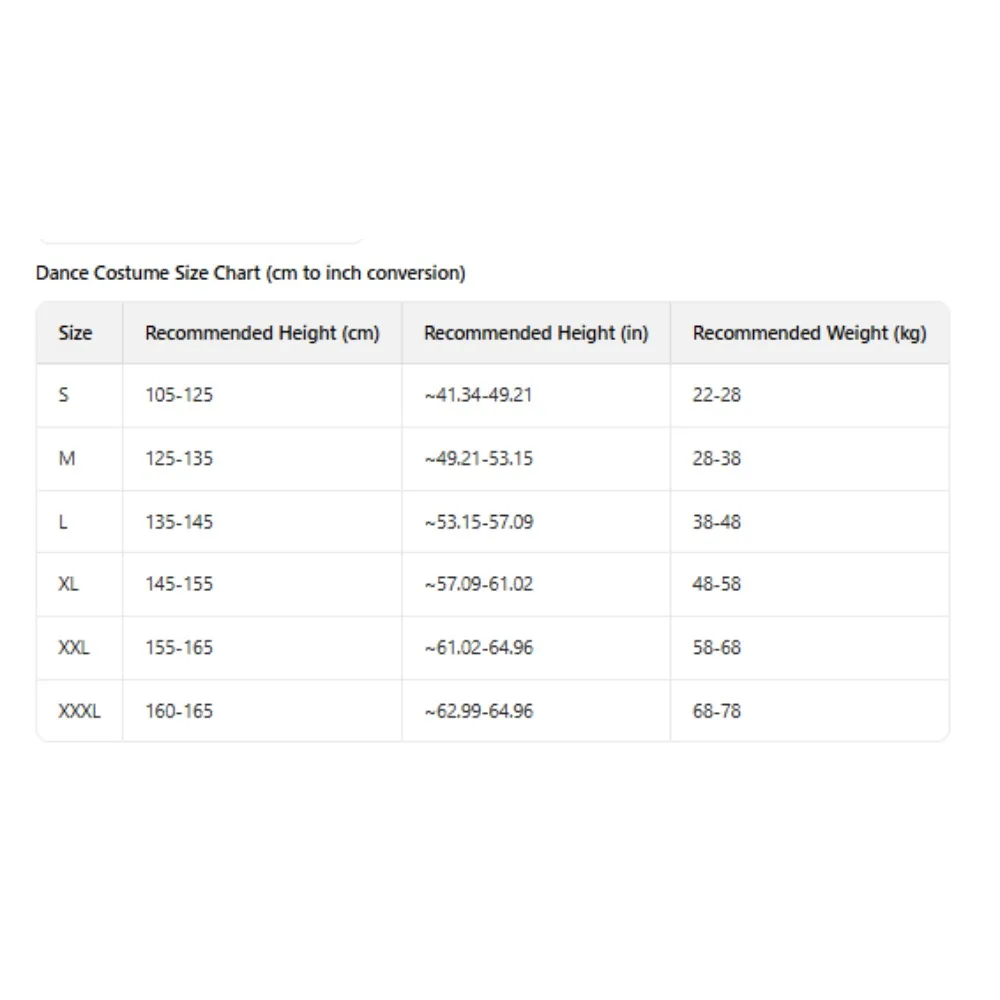Click the 38-48 weight cell
The image size is (1000, 1000).
tap(716, 522)
